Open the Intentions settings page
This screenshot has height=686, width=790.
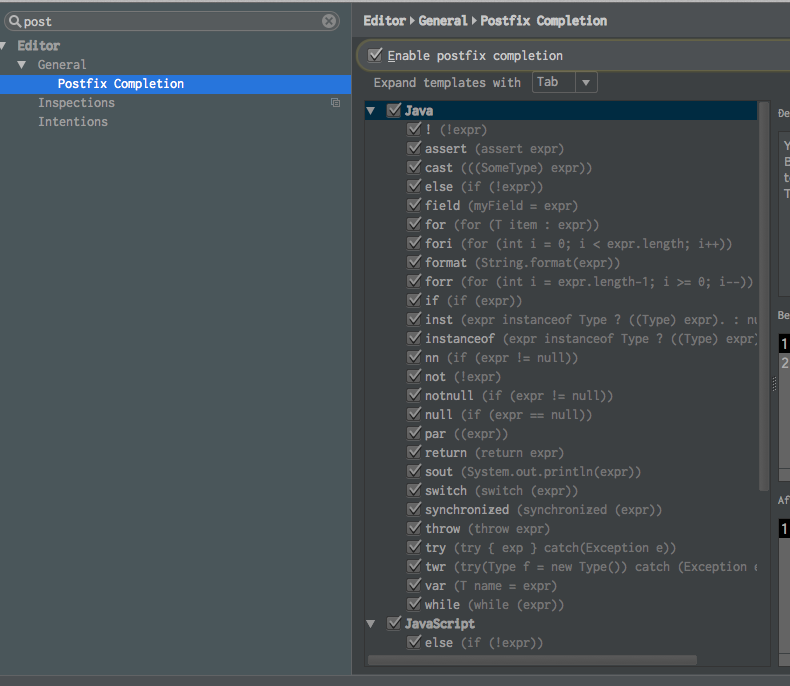73,122
